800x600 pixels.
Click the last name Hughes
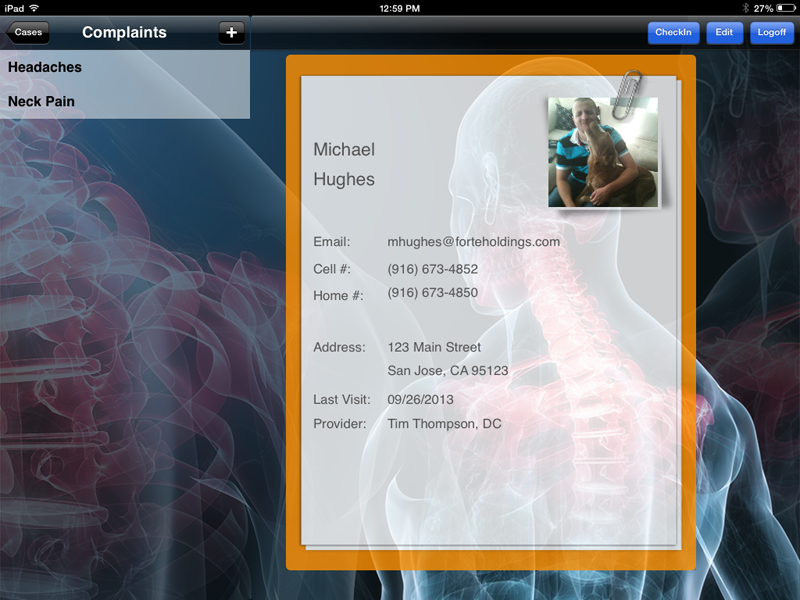click(x=344, y=180)
